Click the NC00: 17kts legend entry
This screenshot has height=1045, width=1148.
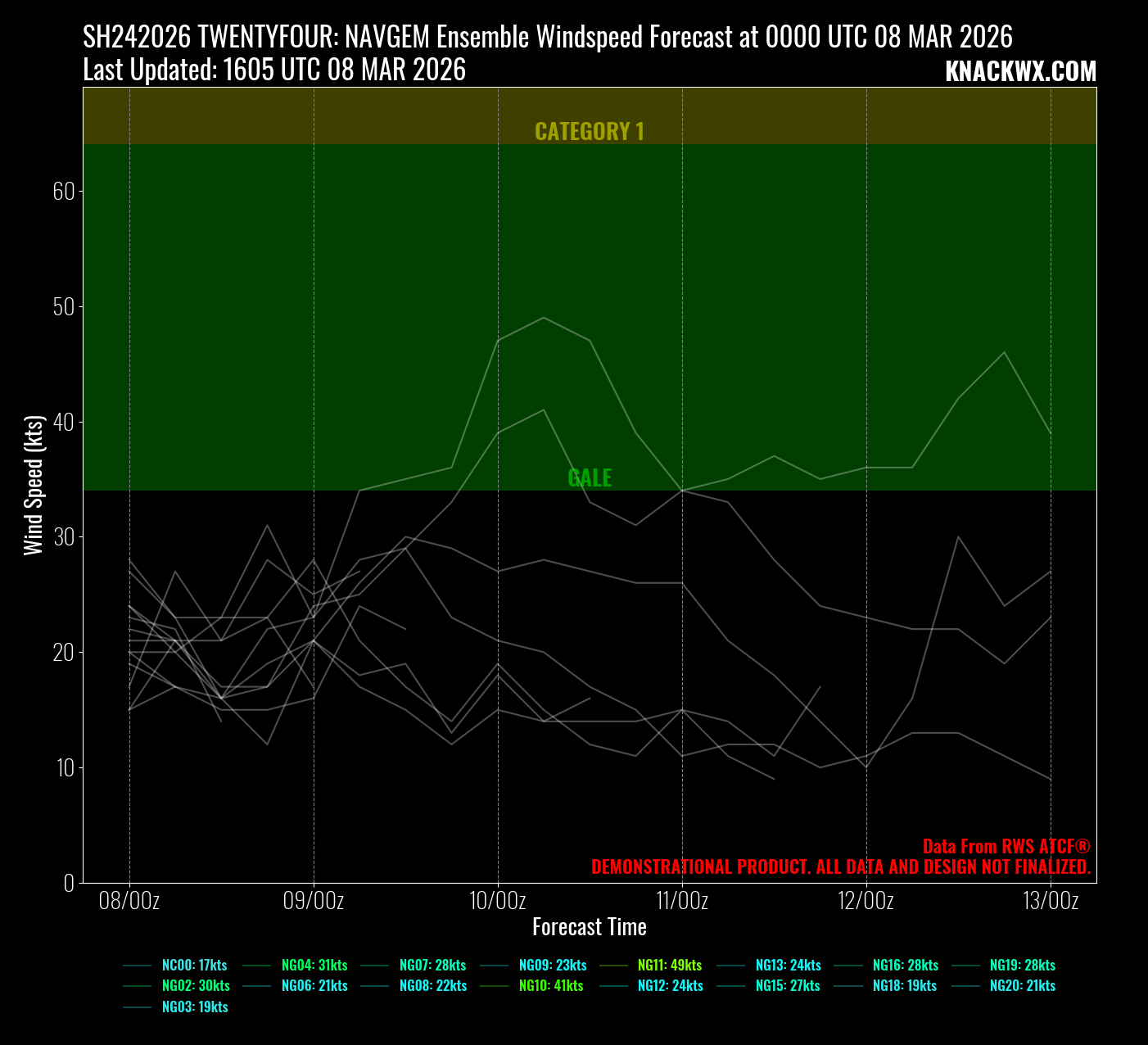click(194, 966)
